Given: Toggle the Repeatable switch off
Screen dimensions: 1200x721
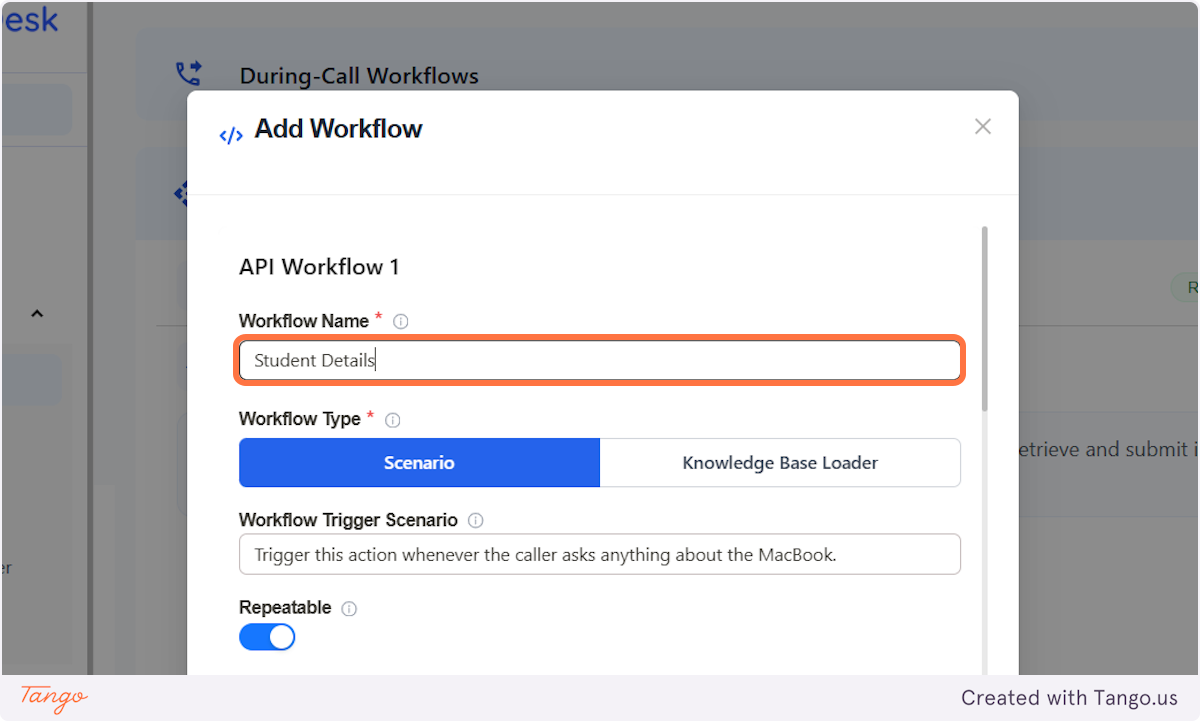Looking at the screenshot, I should coord(267,637).
